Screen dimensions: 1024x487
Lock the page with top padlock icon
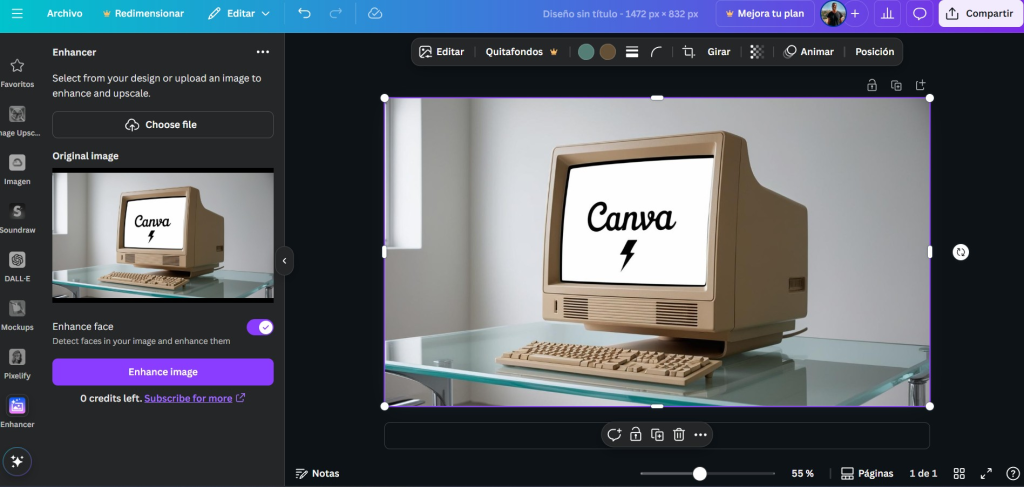(x=872, y=86)
